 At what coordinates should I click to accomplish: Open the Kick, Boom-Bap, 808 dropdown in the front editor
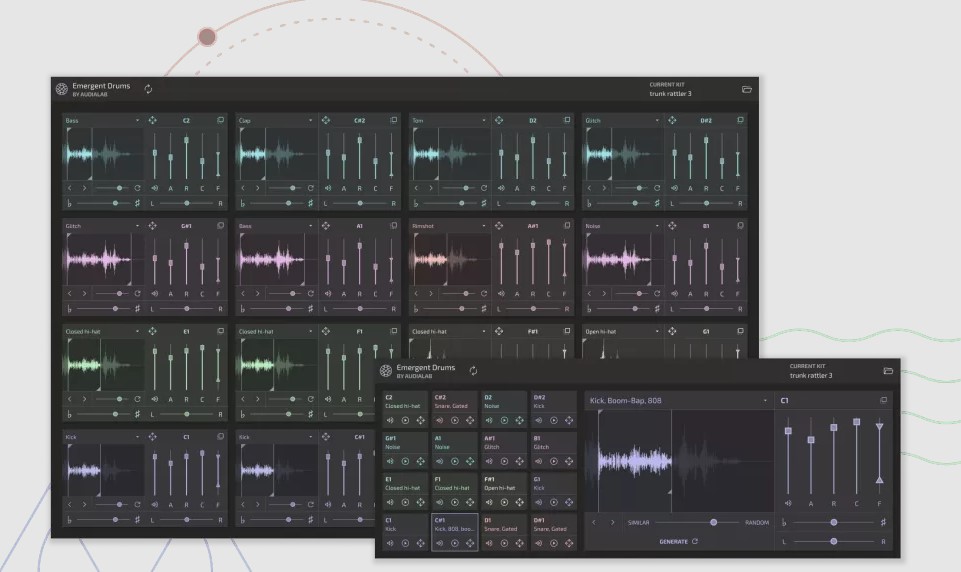click(x=678, y=400)
